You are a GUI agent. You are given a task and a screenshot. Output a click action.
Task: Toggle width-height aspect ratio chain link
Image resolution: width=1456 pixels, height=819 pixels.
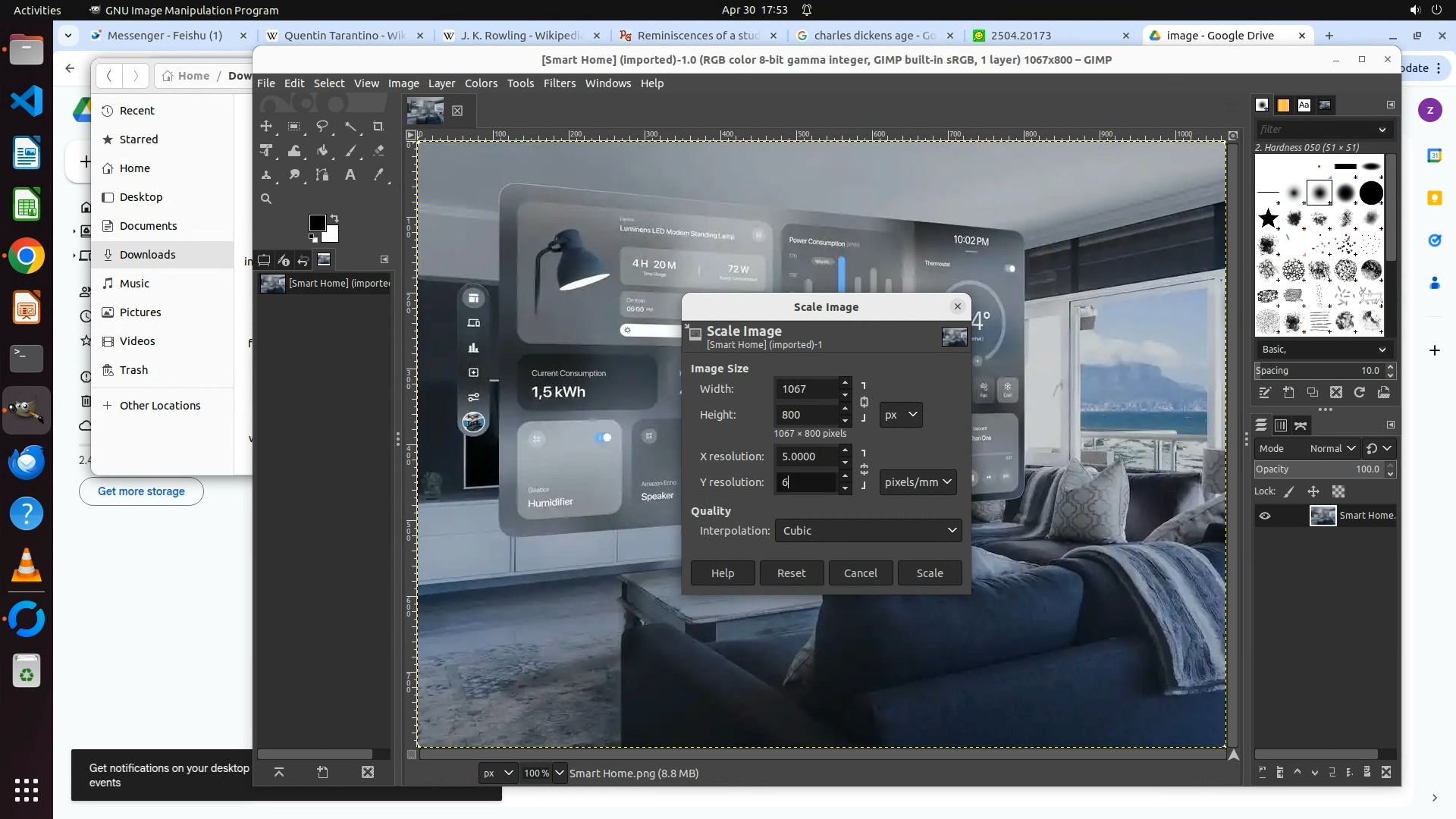(864, 402)
